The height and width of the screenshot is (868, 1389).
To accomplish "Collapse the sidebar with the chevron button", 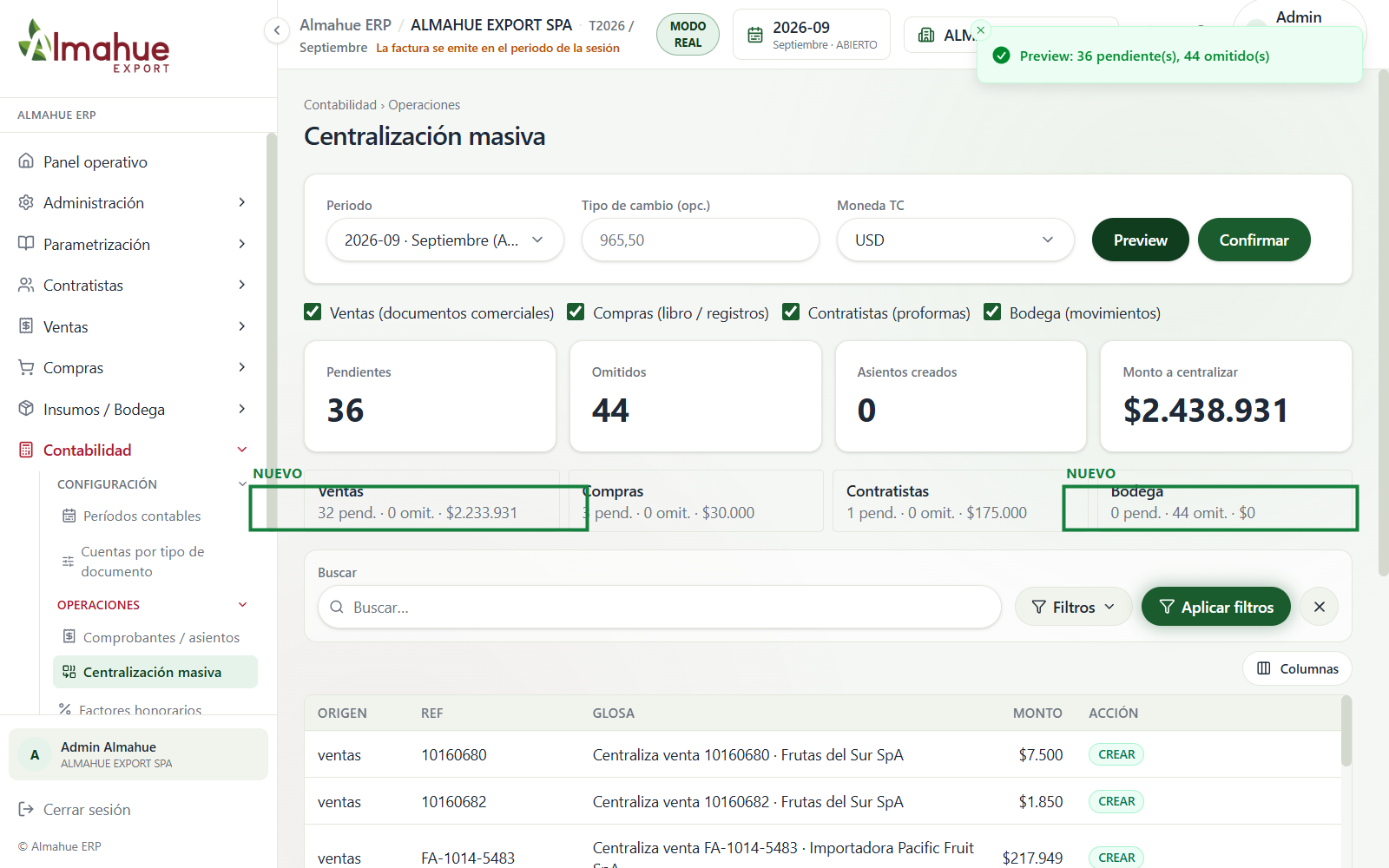I will point(276,30).
